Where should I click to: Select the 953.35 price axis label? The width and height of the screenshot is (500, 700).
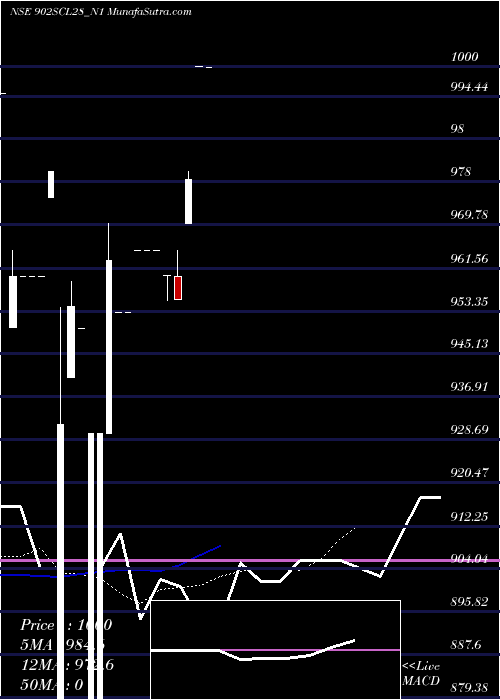[x=469, y=302]
